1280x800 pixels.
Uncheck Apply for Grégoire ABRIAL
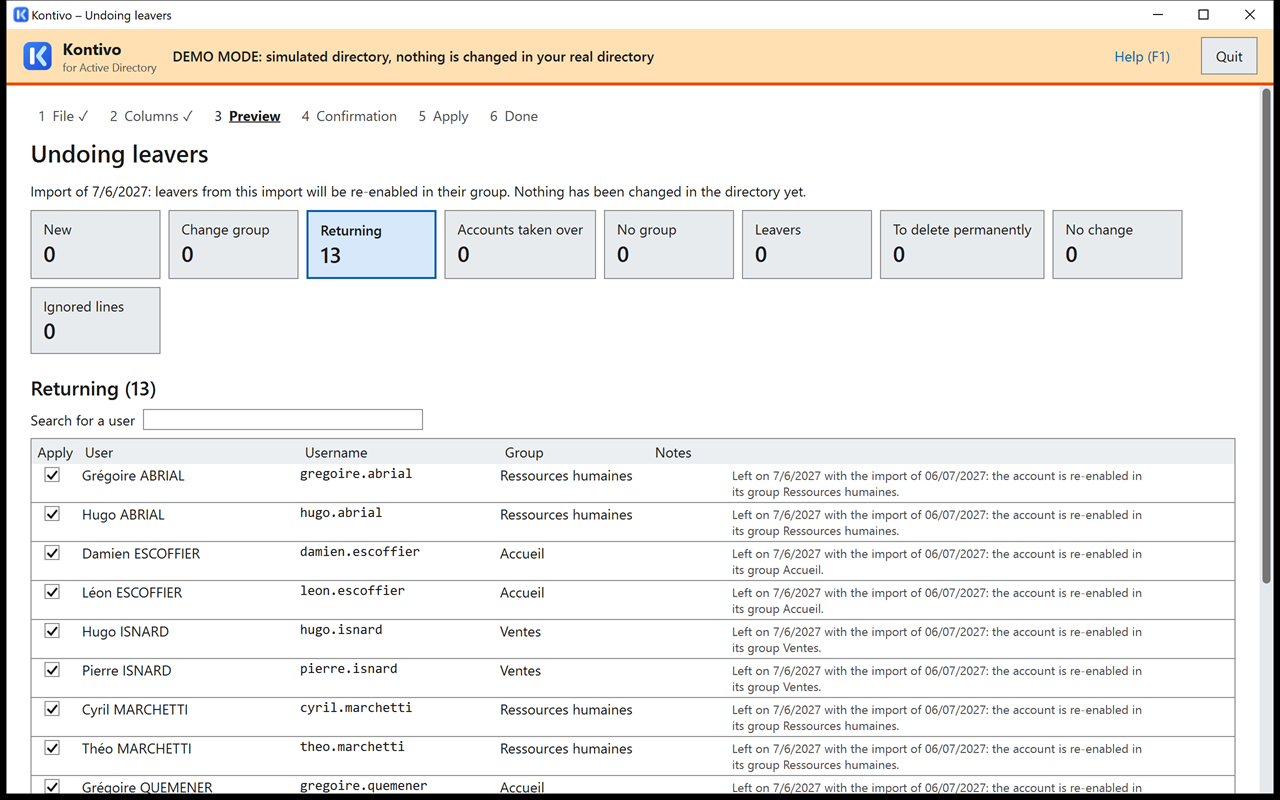point(52,475)
